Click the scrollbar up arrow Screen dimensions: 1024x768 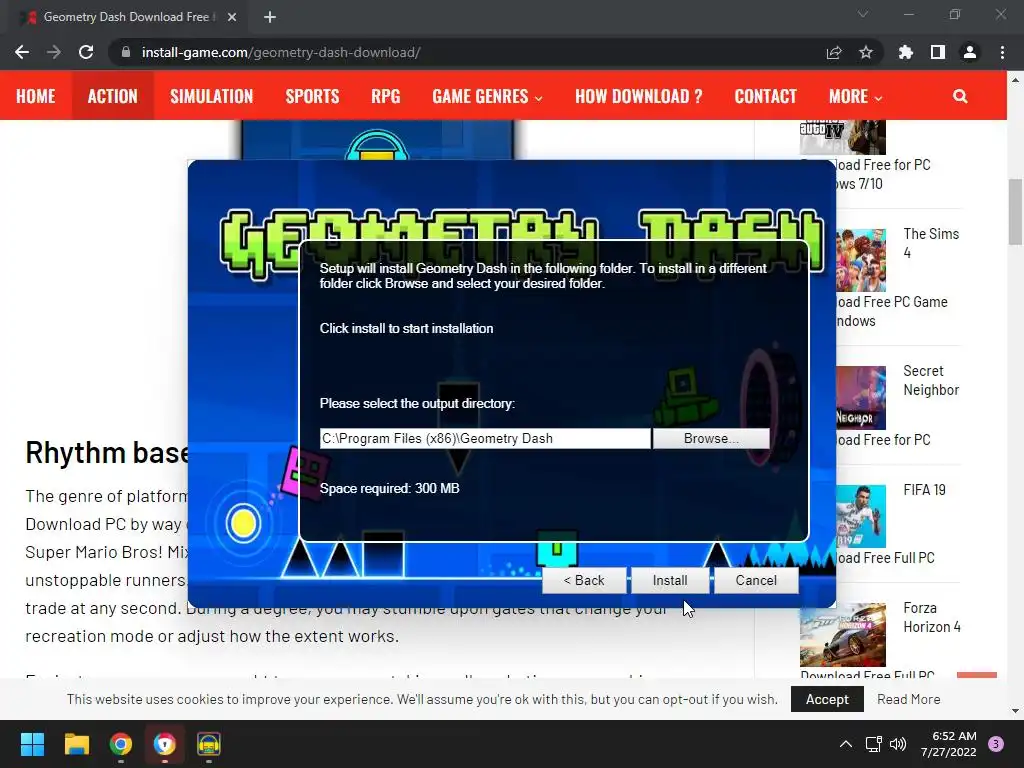coord(1015,80)
